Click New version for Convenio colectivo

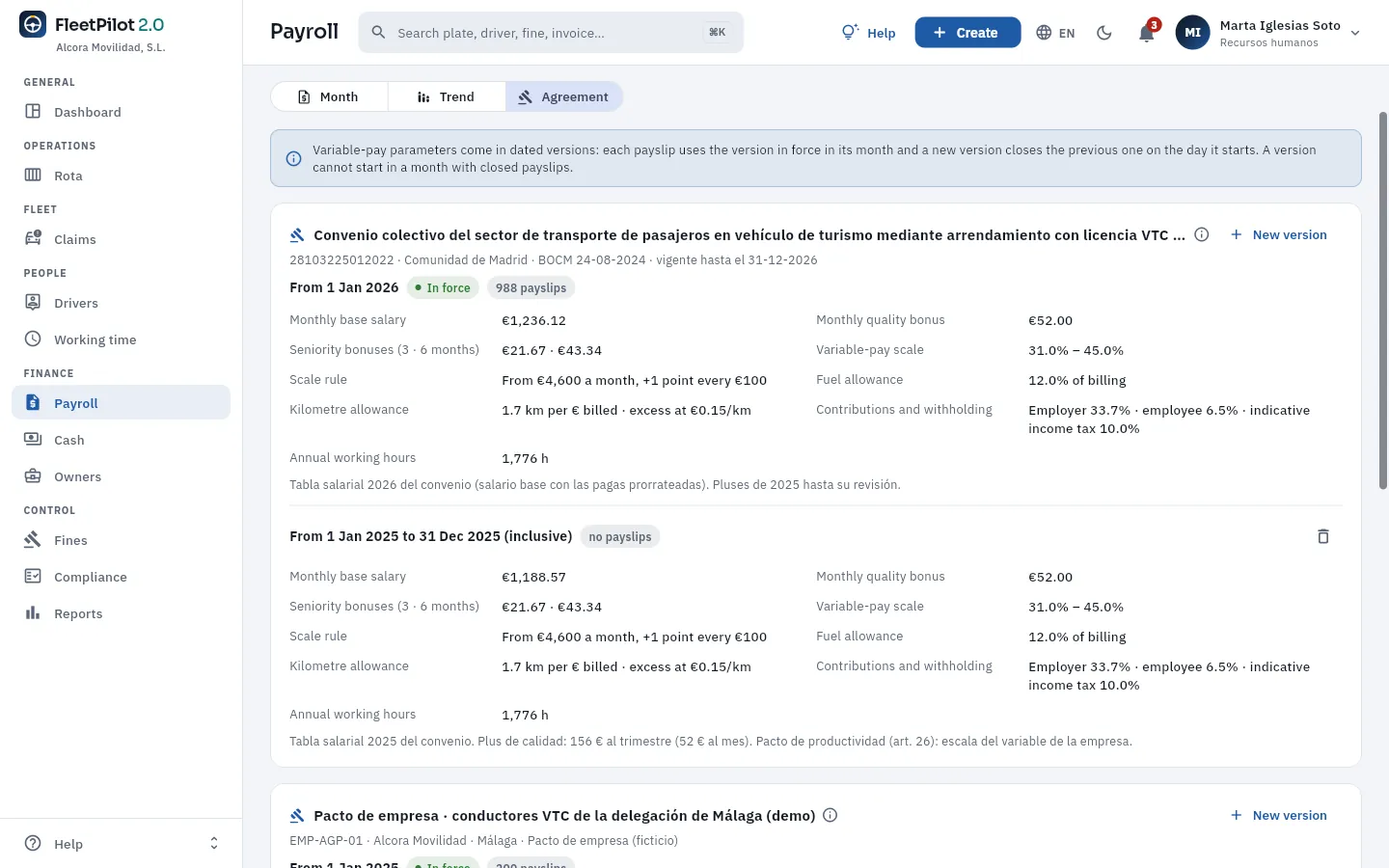tap(1279, 235)
